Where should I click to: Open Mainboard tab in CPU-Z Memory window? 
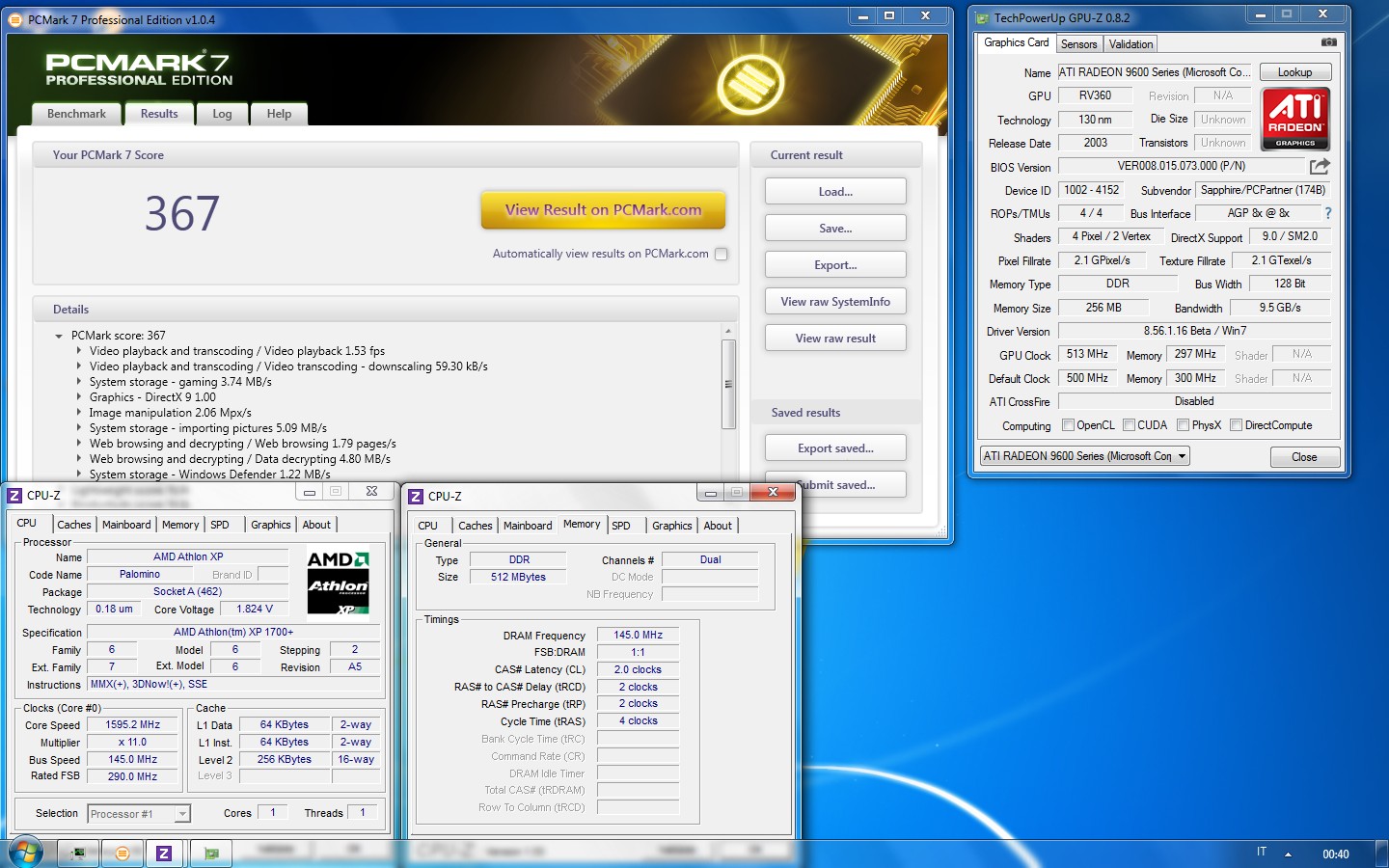point(528,526)
